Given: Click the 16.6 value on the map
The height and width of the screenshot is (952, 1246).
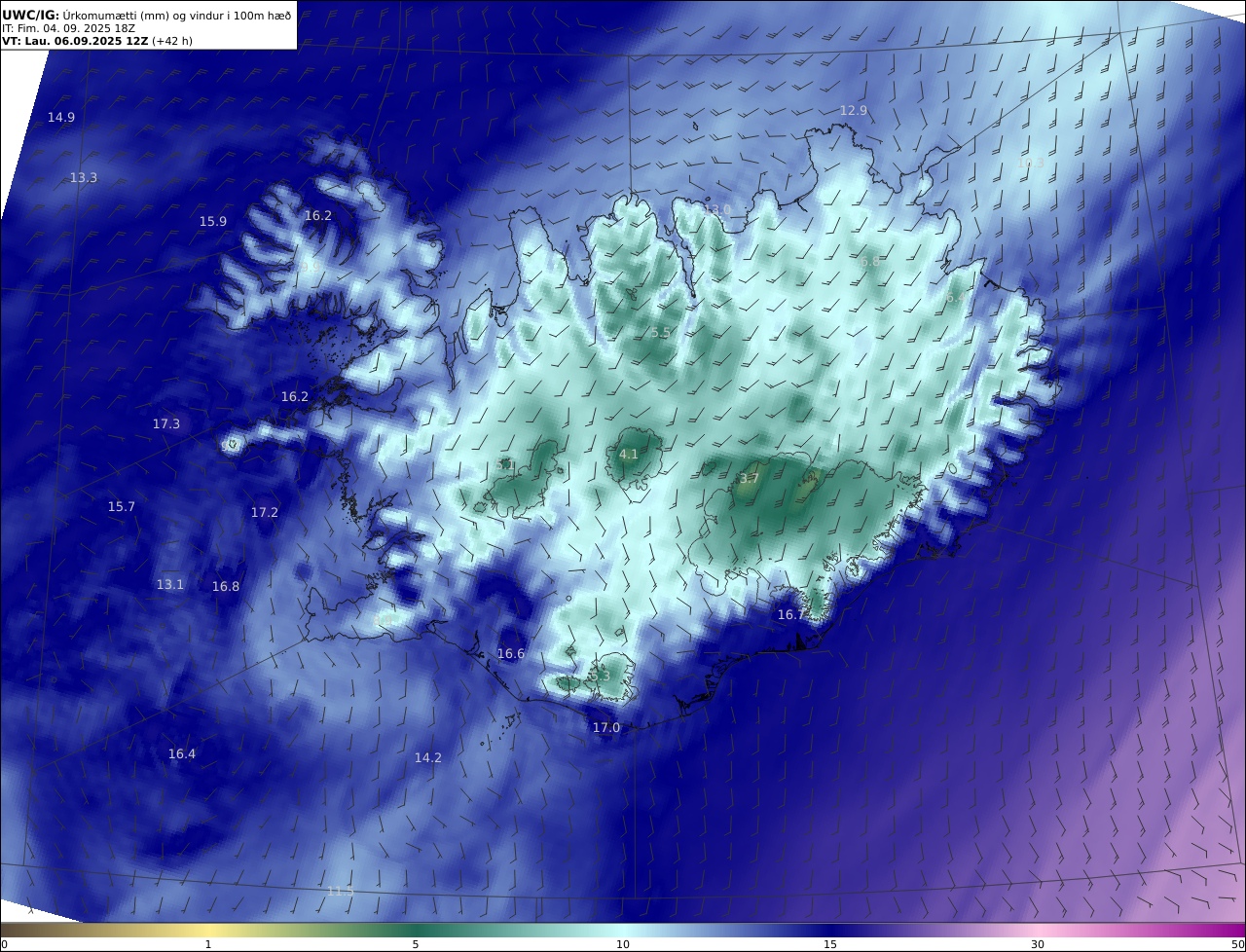Looking at the screenshot, I should click(x=511, y=654).
